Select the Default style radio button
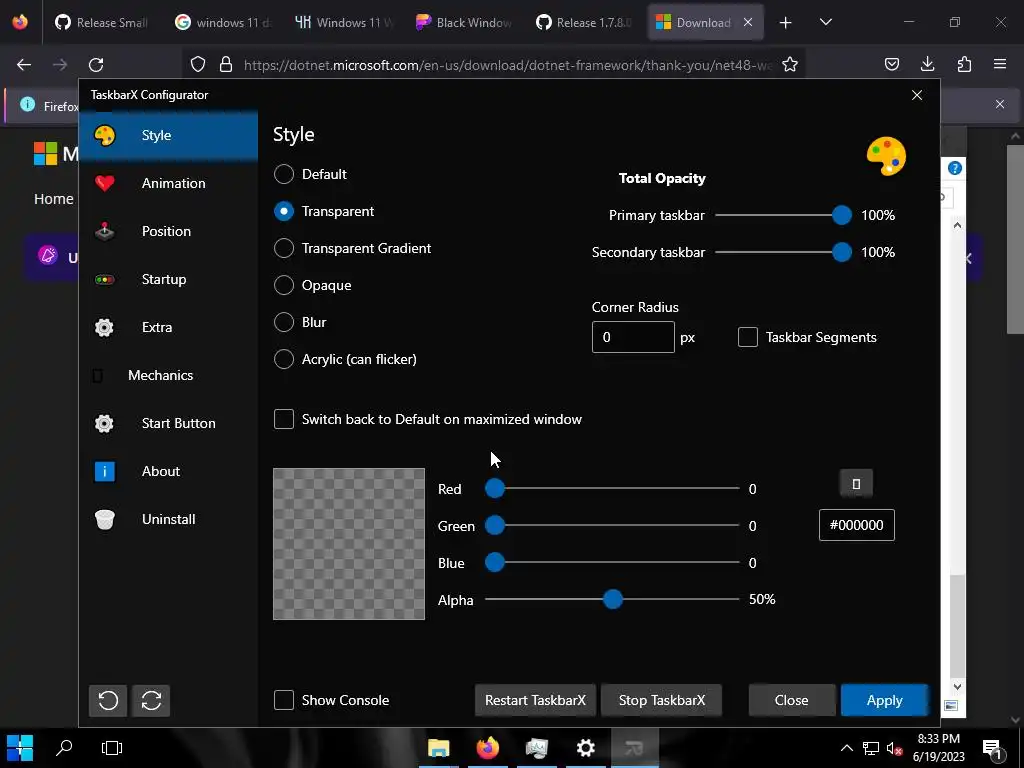The image size is (1024, 768). tap(283, 174)
